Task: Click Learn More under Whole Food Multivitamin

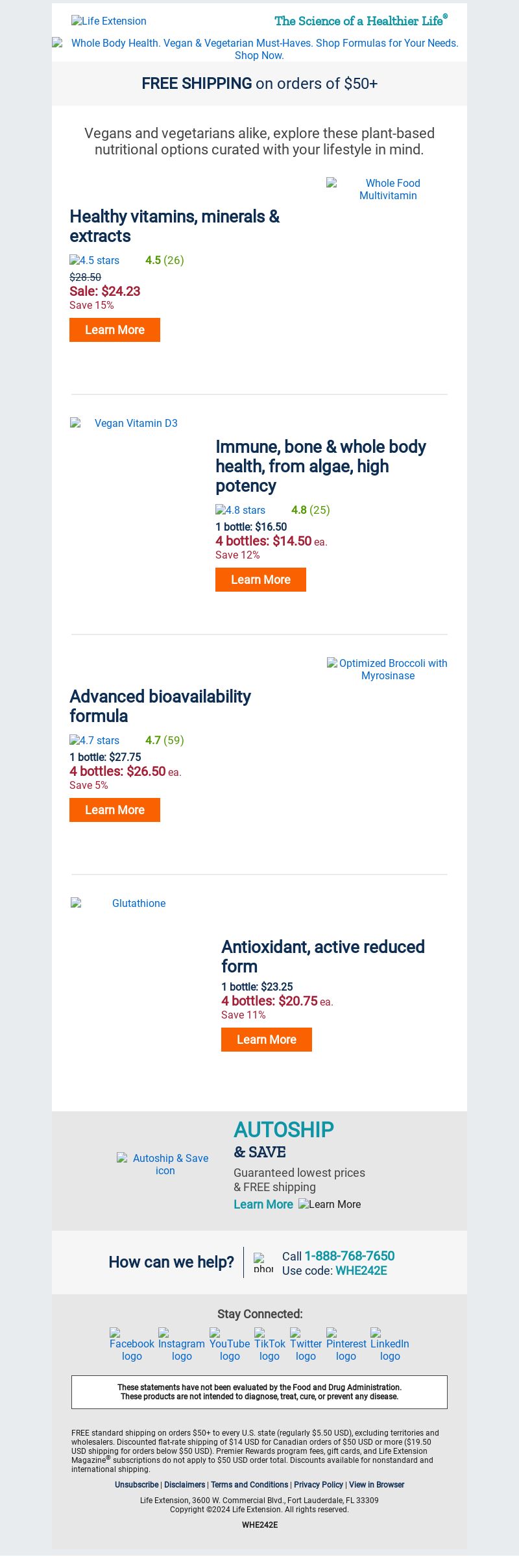Action: coord(115,330)
